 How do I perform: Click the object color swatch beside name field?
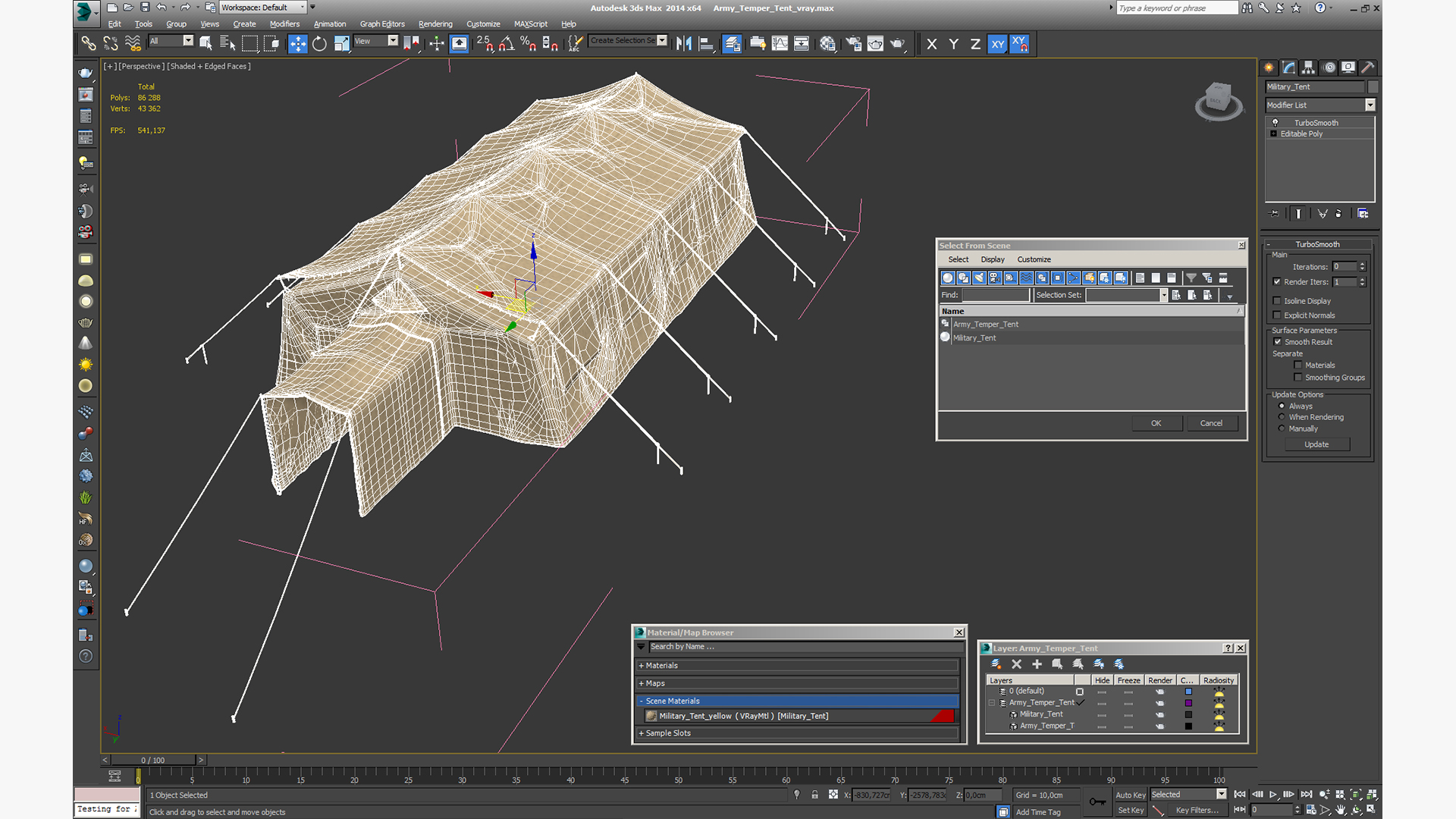[x=1373, y=86]
